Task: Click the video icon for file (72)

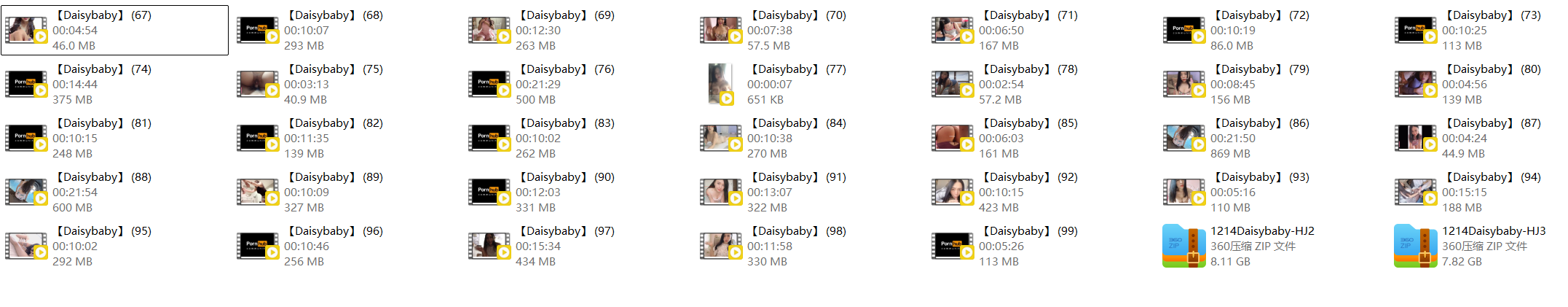Action: click(1184, 30)
